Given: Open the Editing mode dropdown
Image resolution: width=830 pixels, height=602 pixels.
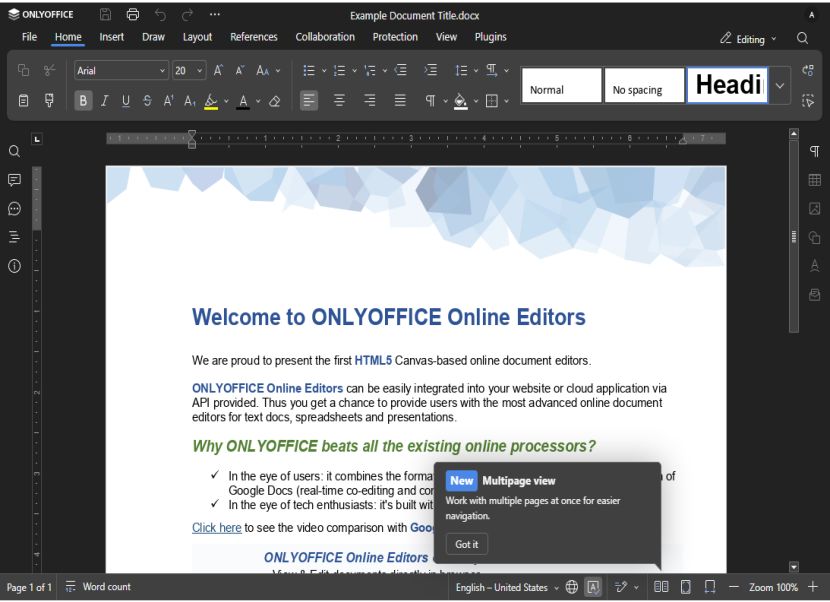Looking at the screenshot, I should point(748,39).
